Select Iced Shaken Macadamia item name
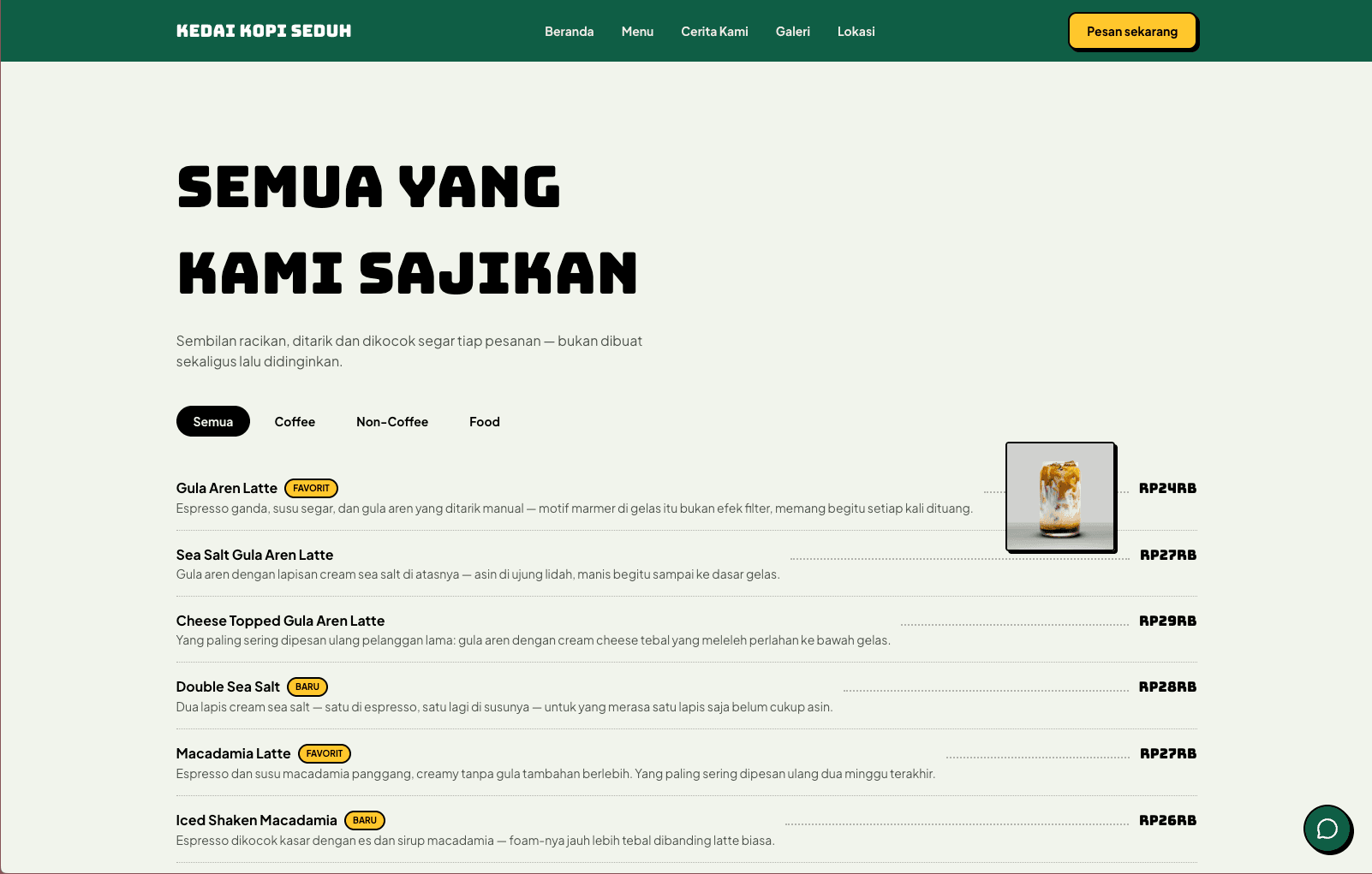Screen dimensions: 1372x874 pyautogui.click(x=257, y=820)
